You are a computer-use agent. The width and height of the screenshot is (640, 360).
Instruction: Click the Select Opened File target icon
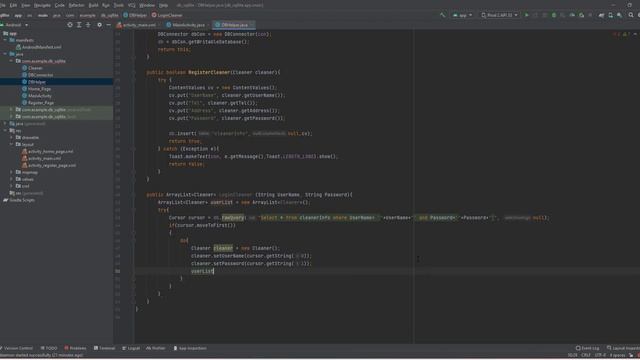coord(70,25)
